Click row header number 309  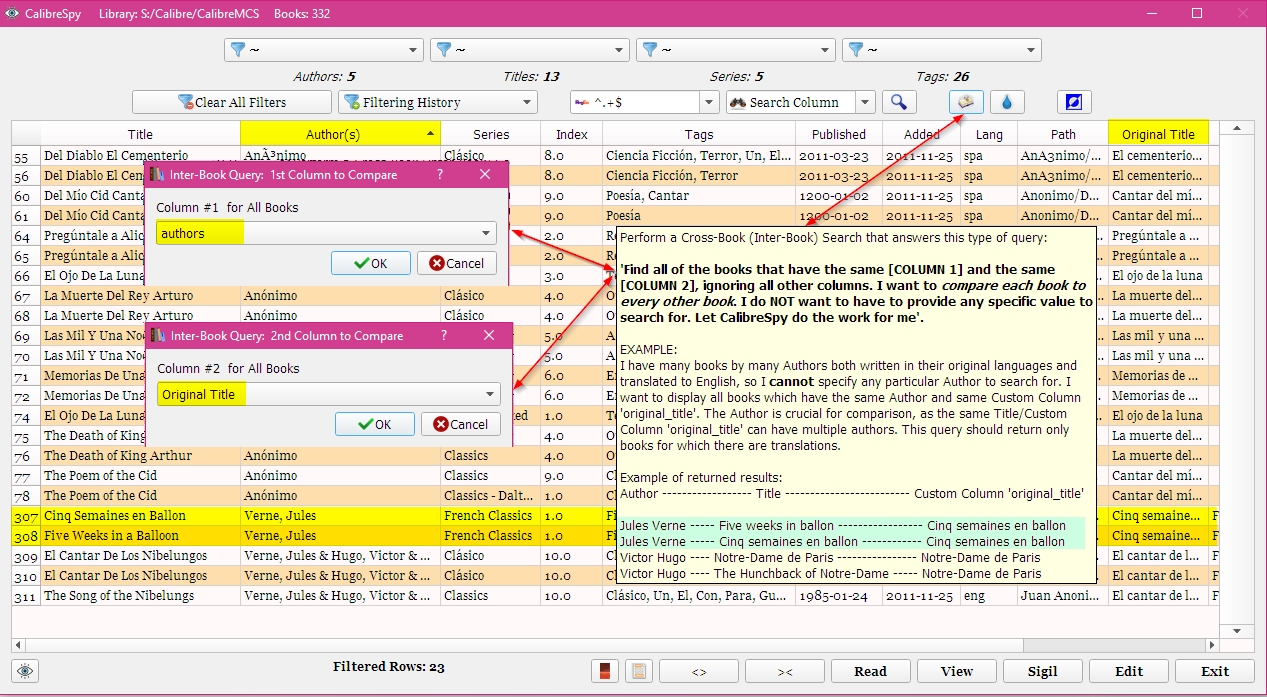tap(26, 556)
